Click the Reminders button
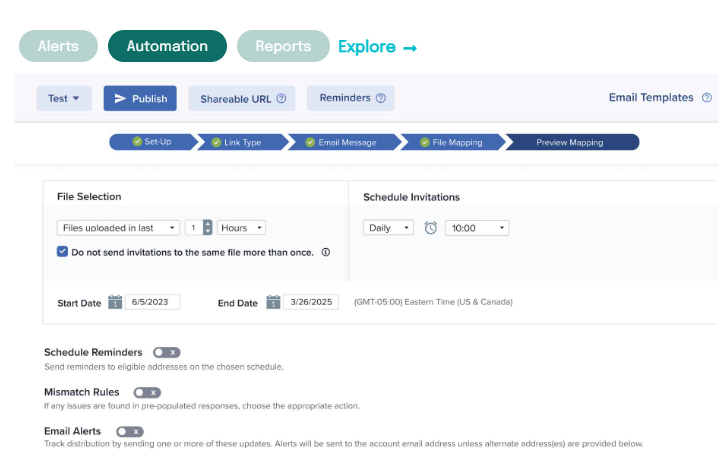 350,98
